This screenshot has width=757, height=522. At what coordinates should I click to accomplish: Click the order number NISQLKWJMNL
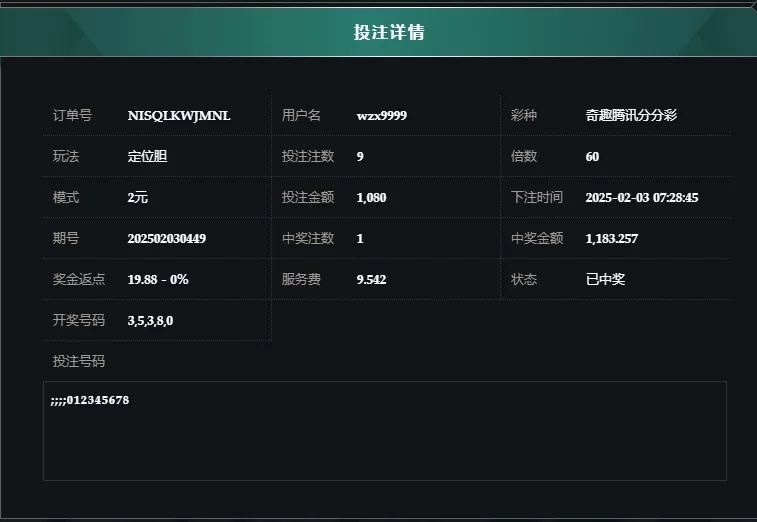[179, 116]
